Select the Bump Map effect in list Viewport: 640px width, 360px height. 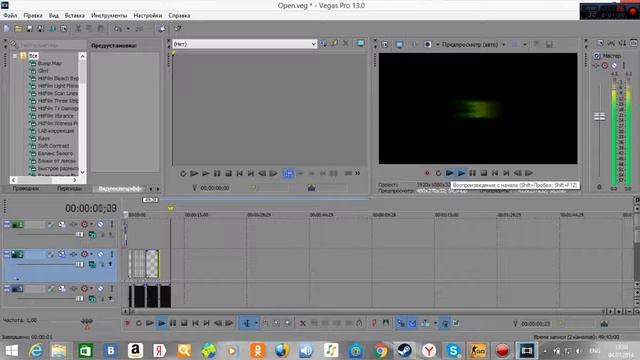(49, 63)
